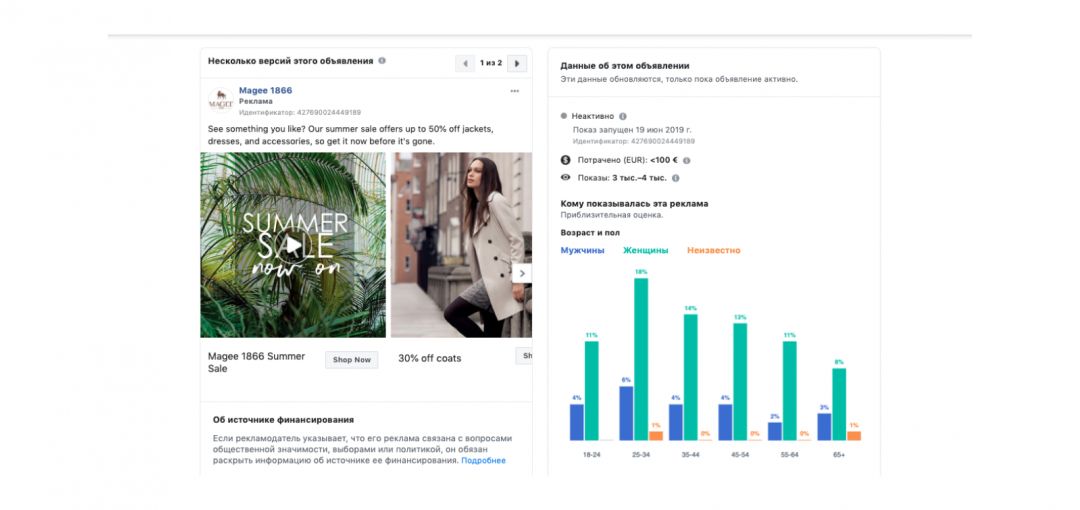Go to next ad version arrow

pyautogui.click(x=517, y=63)
